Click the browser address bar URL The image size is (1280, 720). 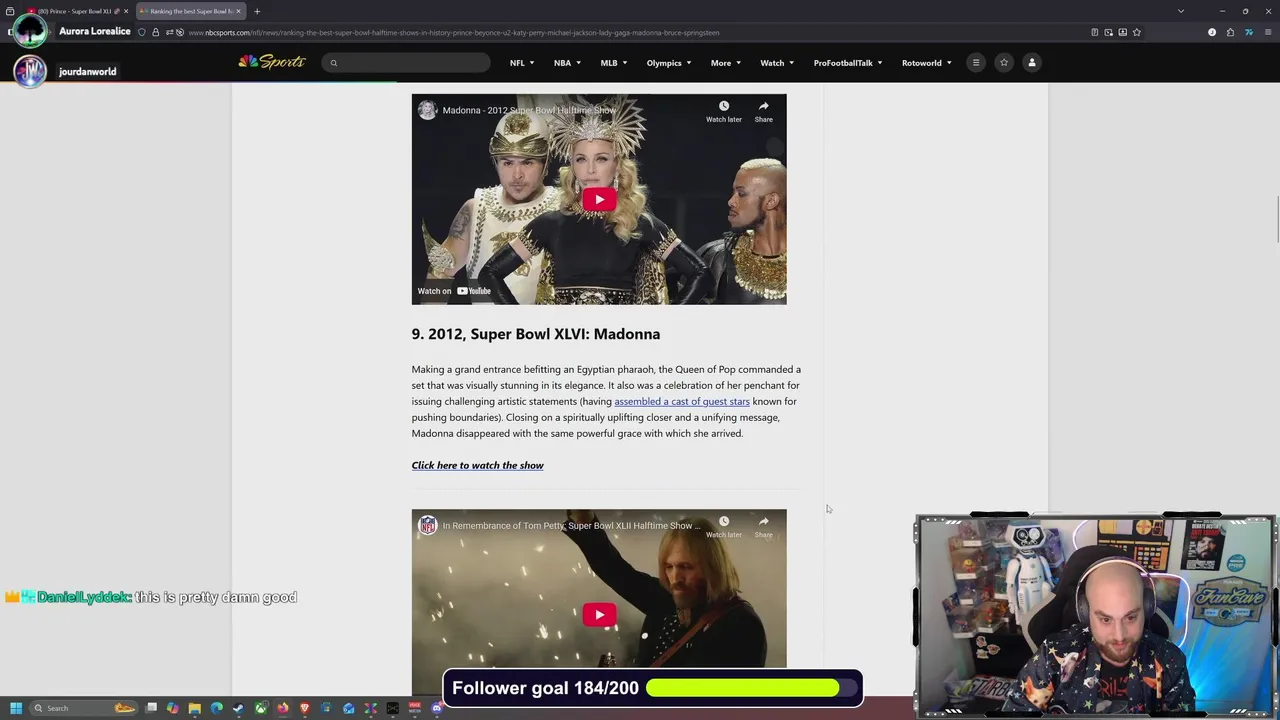click(x=454, y=32)
